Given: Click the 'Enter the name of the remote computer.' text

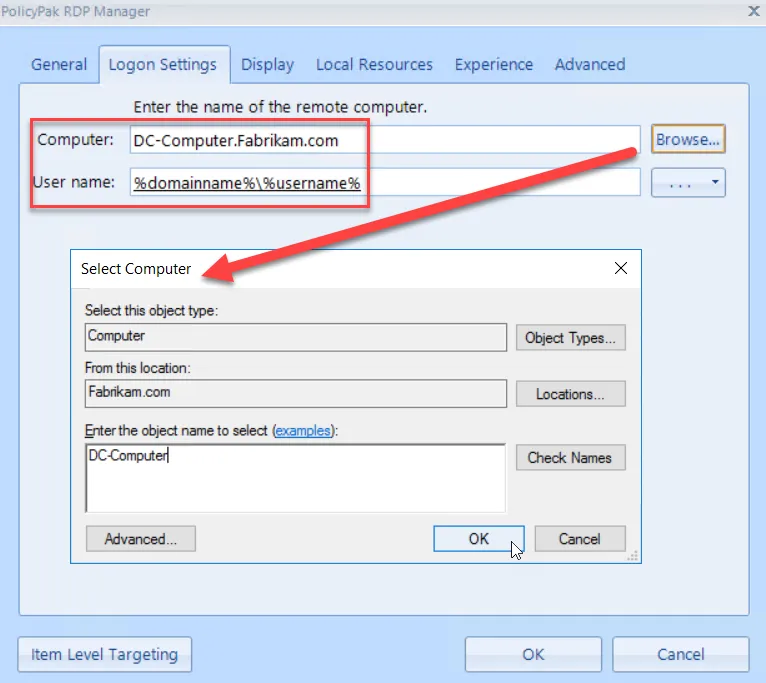Looking at the screenshot, I should 280,107.
